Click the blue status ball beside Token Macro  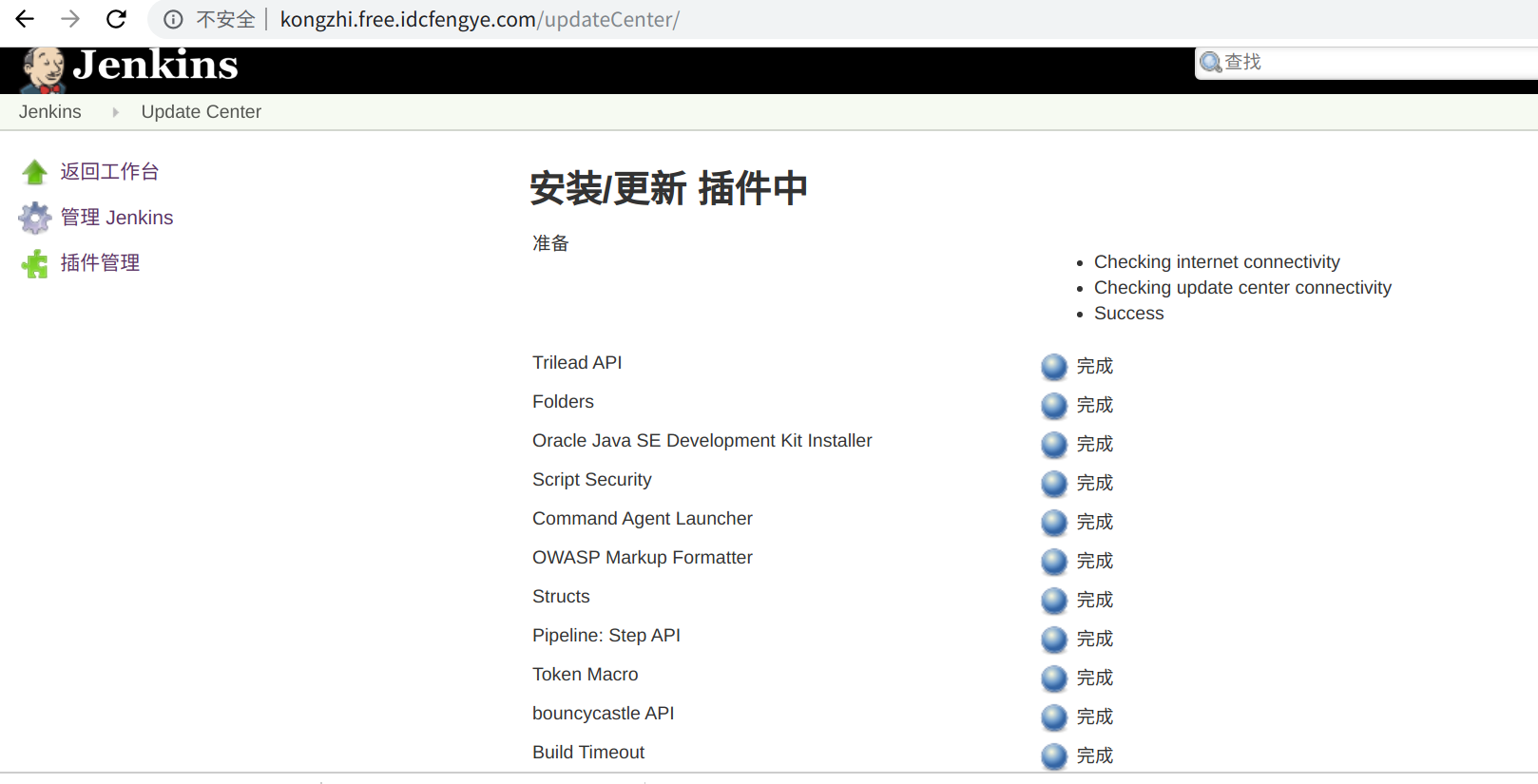point(1054,678)
